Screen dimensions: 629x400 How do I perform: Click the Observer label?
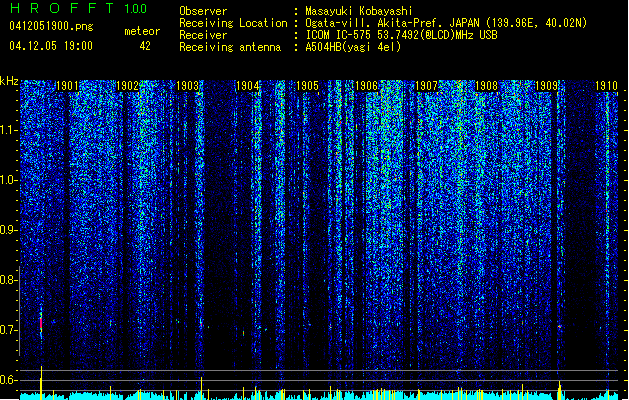(x=203, y=11)
